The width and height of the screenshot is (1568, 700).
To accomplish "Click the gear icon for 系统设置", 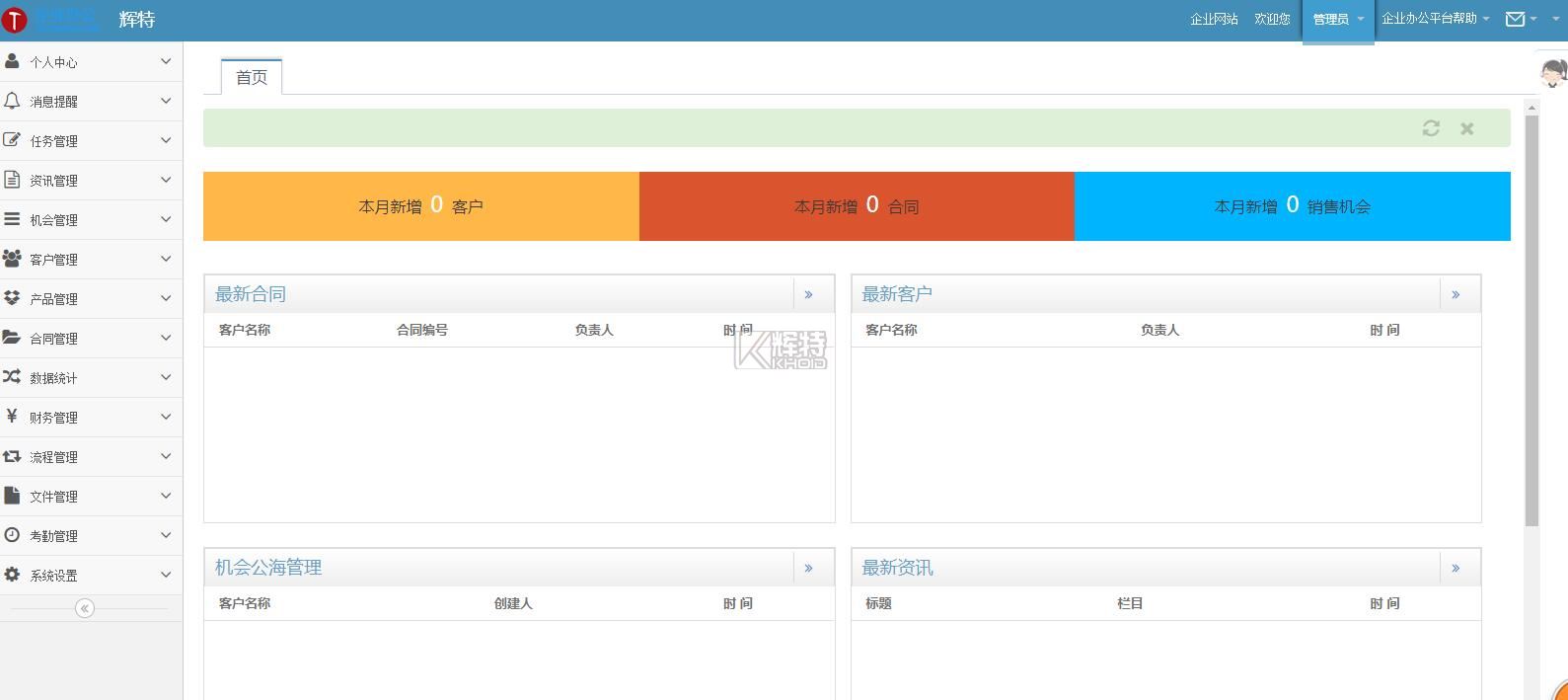I will (x=12, y=575).
